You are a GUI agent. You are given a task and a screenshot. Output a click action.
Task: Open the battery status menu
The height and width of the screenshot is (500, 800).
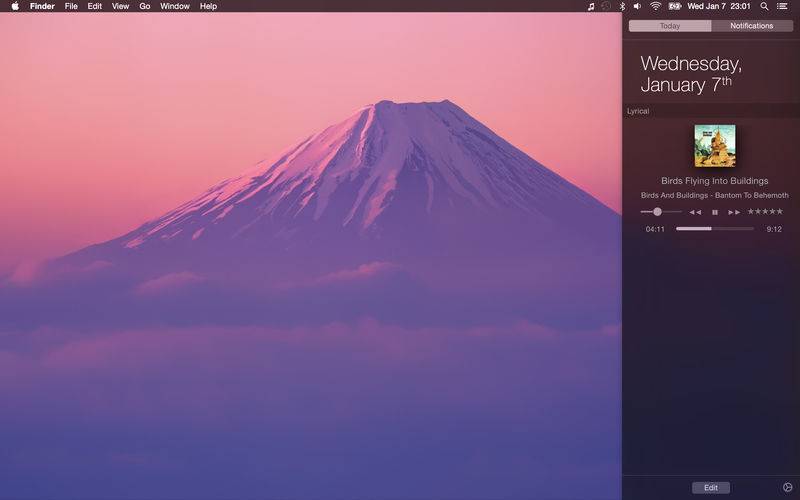(x=674, y=6)
